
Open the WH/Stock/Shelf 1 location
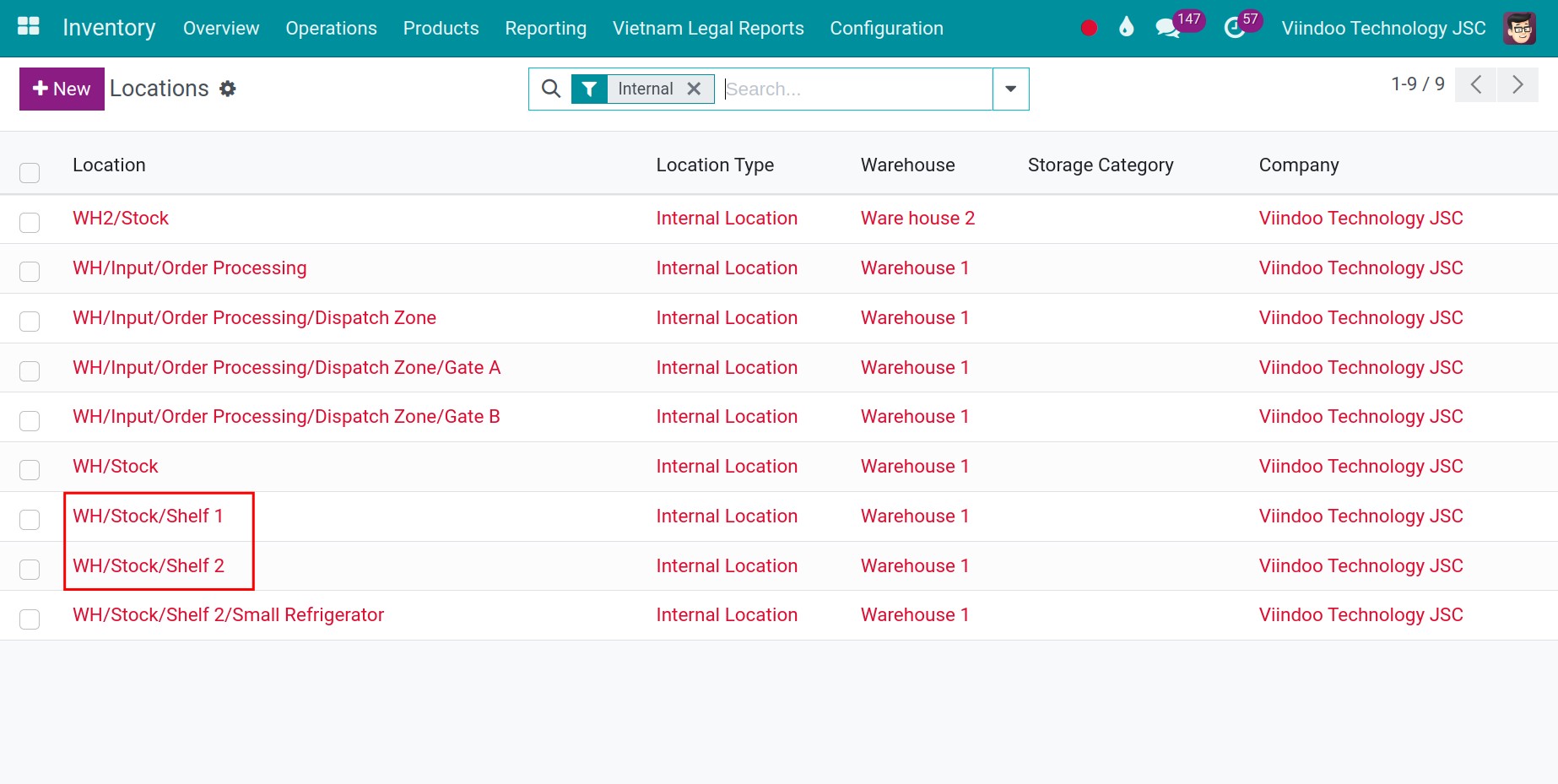pyautogui.click(x=148, y=516)
